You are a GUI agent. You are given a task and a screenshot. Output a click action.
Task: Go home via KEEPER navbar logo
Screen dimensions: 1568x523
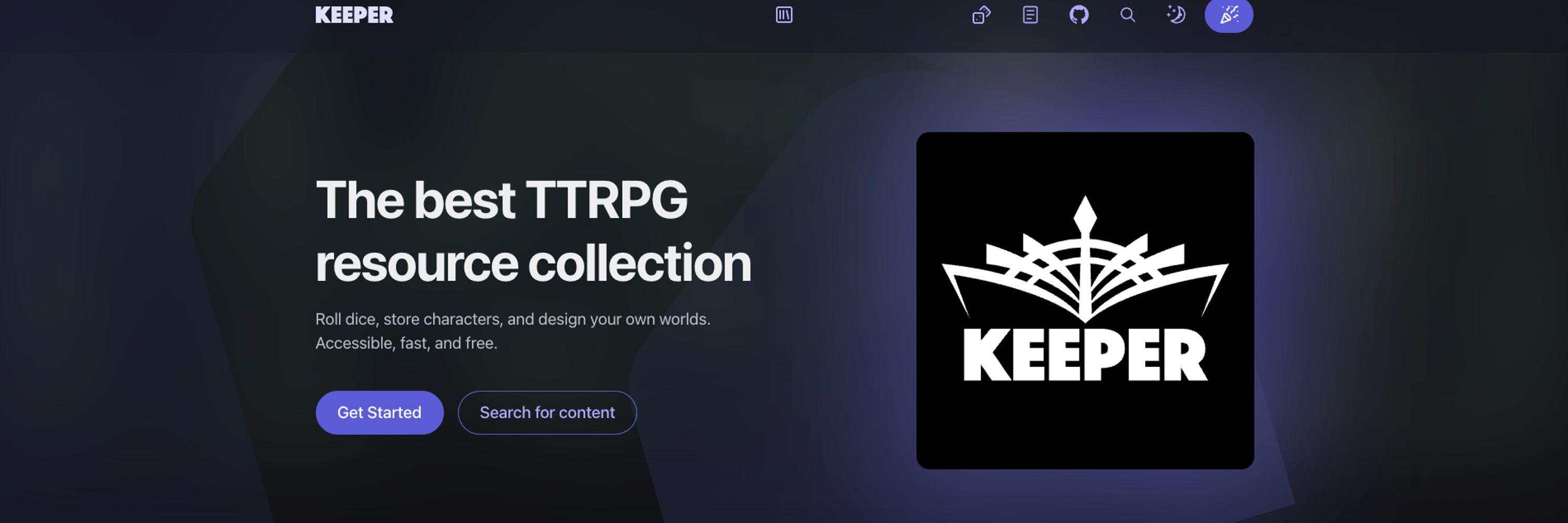tap(354, 15)
